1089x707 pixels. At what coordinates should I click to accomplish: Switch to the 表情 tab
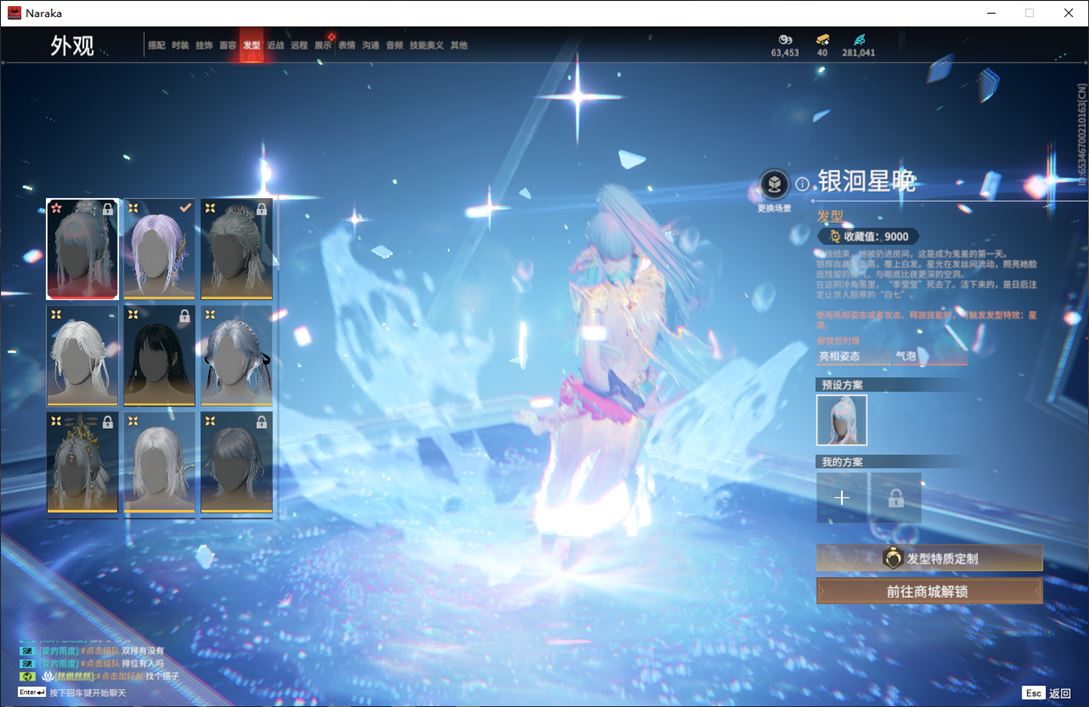pyautogui.click(x=347, y=45)
